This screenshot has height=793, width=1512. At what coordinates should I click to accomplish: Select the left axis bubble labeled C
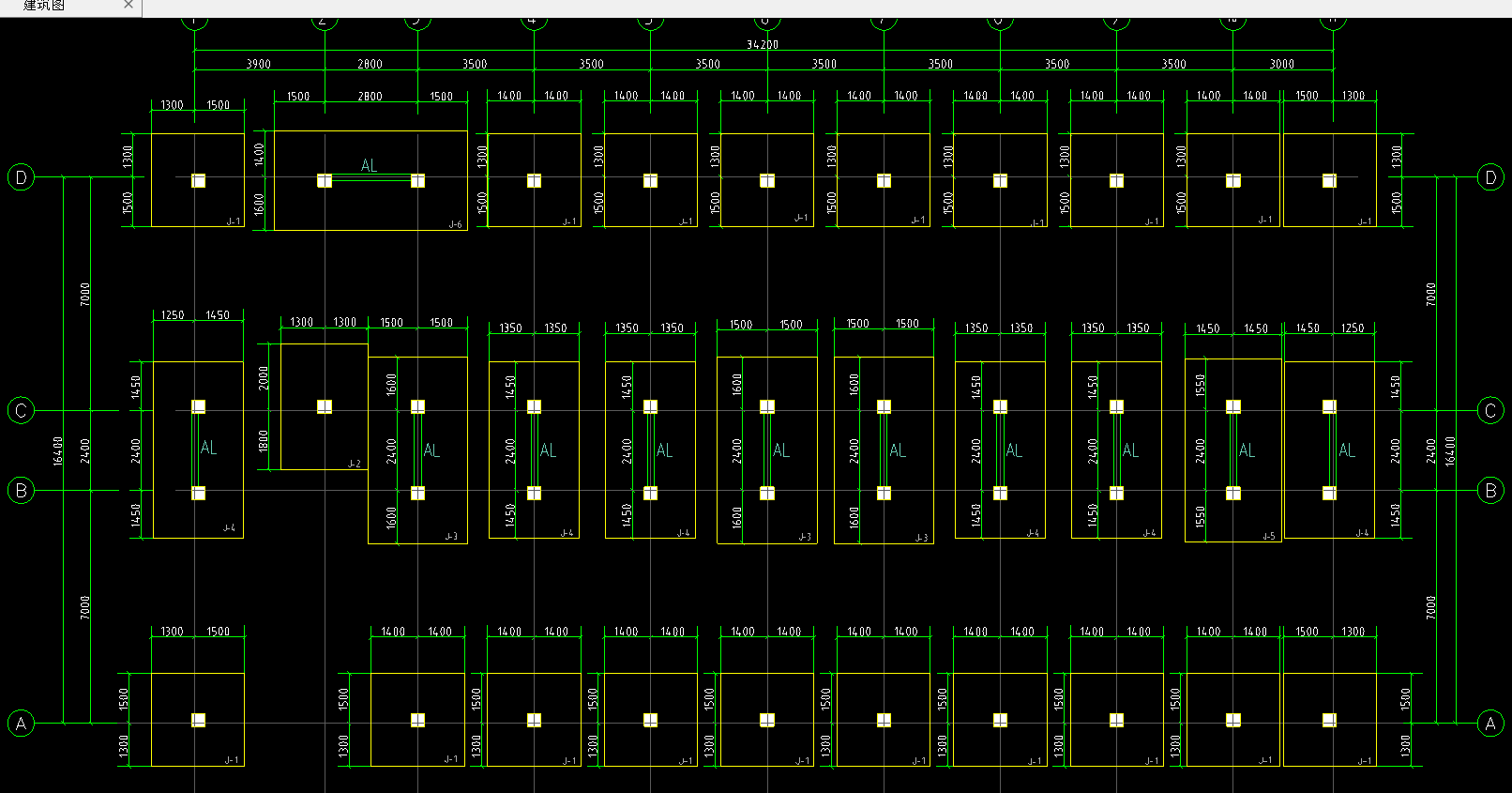tap(21, 410)
